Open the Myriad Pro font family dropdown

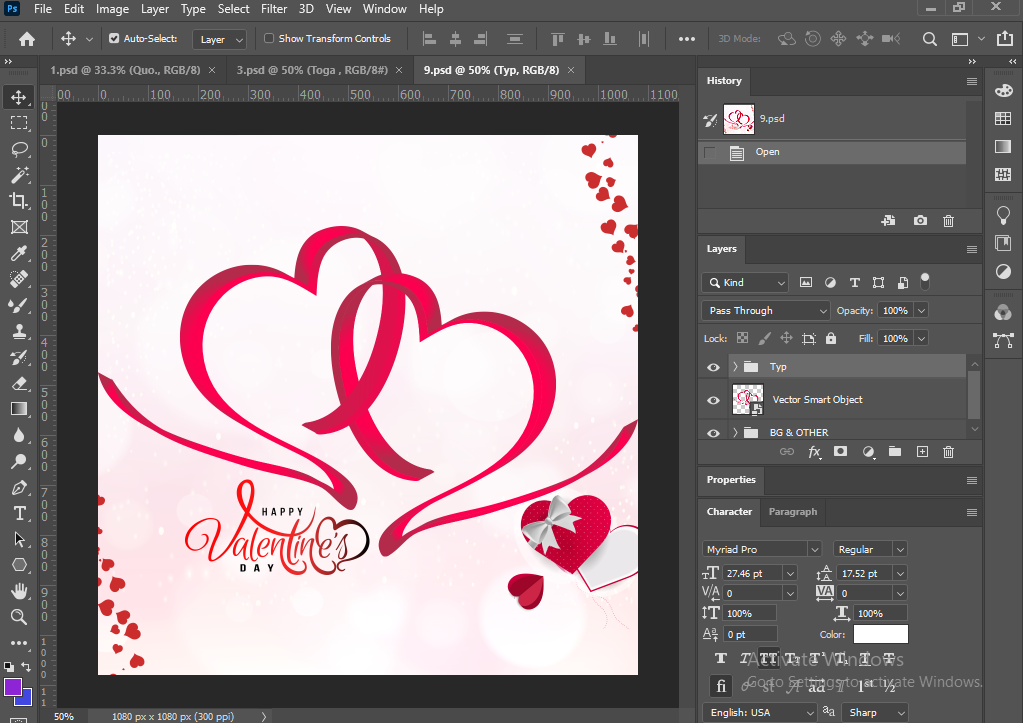pyautogui.click(x=762, y=549)
